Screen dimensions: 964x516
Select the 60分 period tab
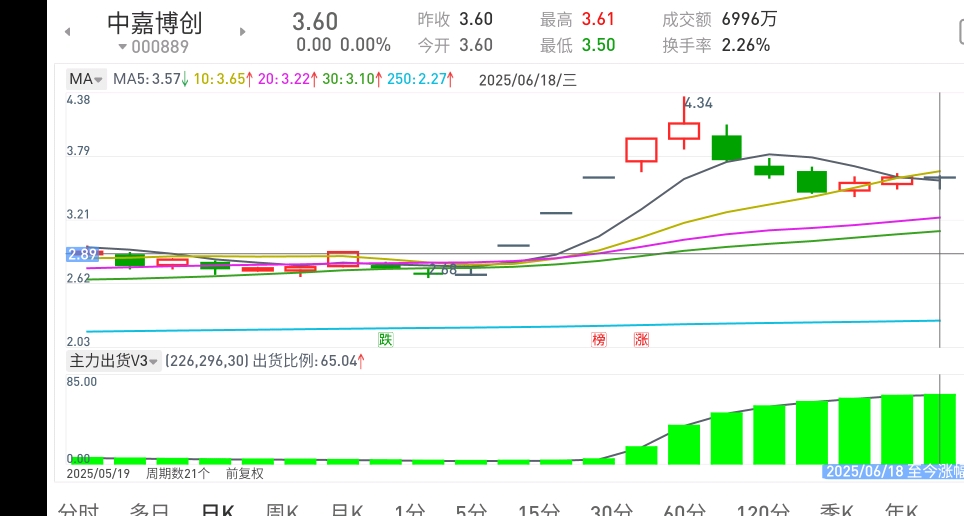(x=684, y=510)
